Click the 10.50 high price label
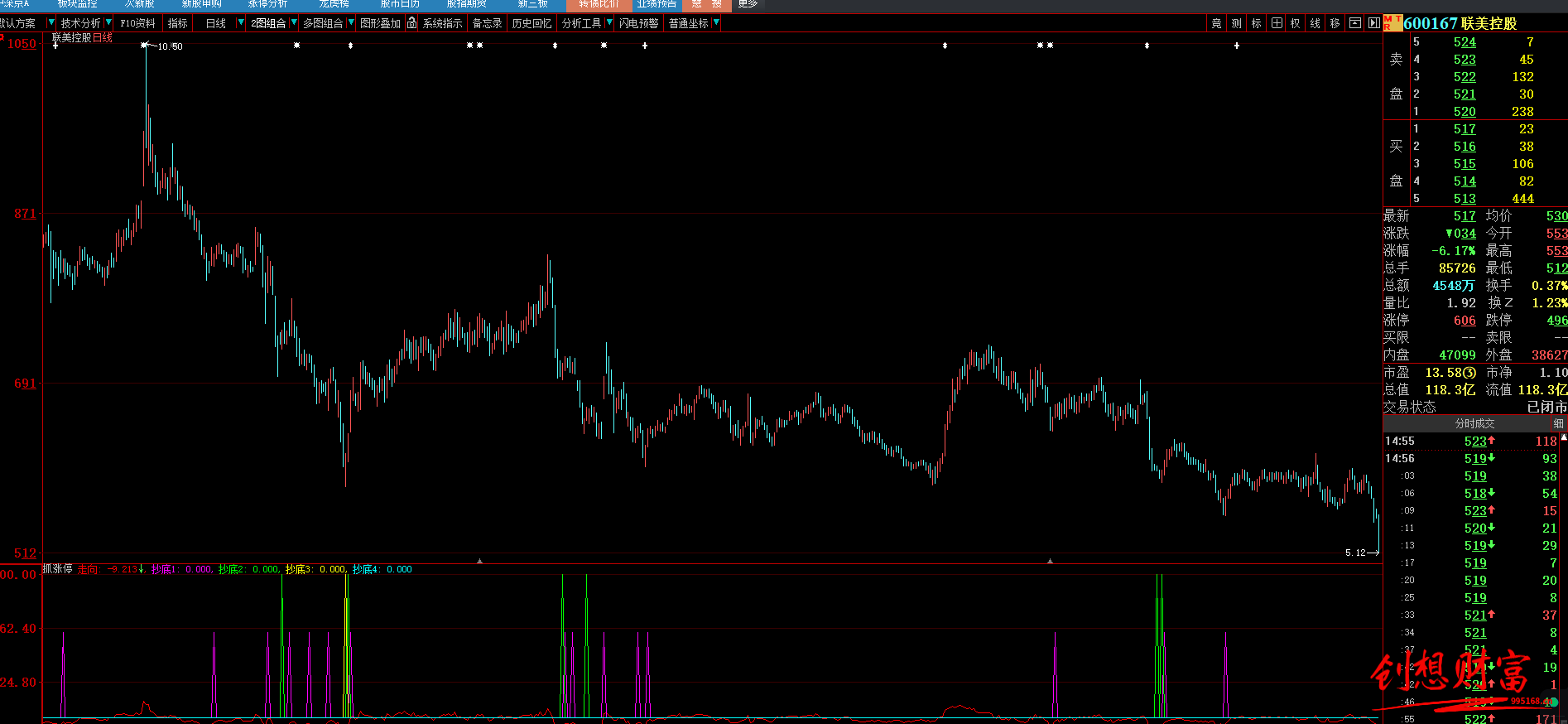The width and height of the screenshot is (1568, 724). point(170,46)
